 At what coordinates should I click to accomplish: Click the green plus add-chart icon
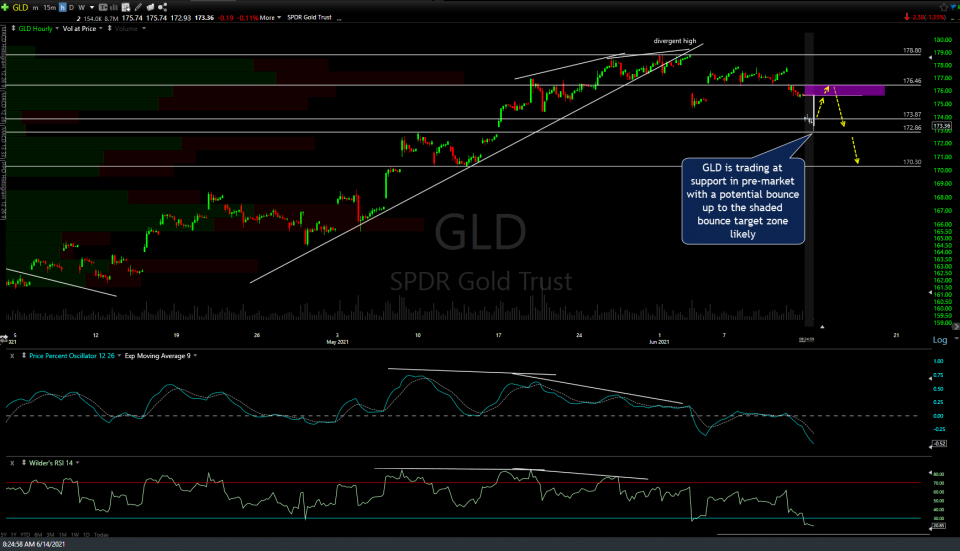[x=5, y=7]
